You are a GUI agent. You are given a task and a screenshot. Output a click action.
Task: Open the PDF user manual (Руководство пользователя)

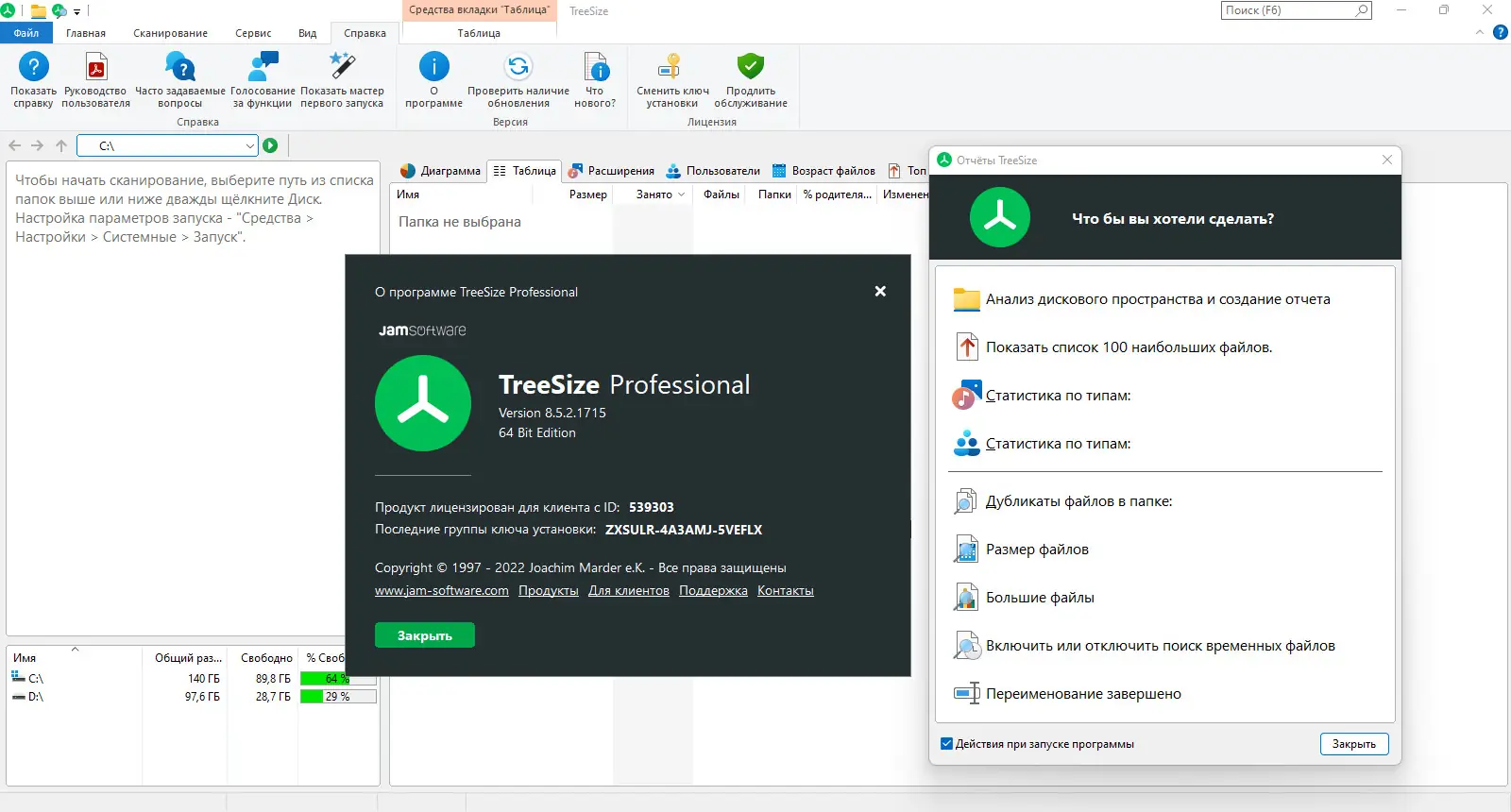click(x=96, y=80)
